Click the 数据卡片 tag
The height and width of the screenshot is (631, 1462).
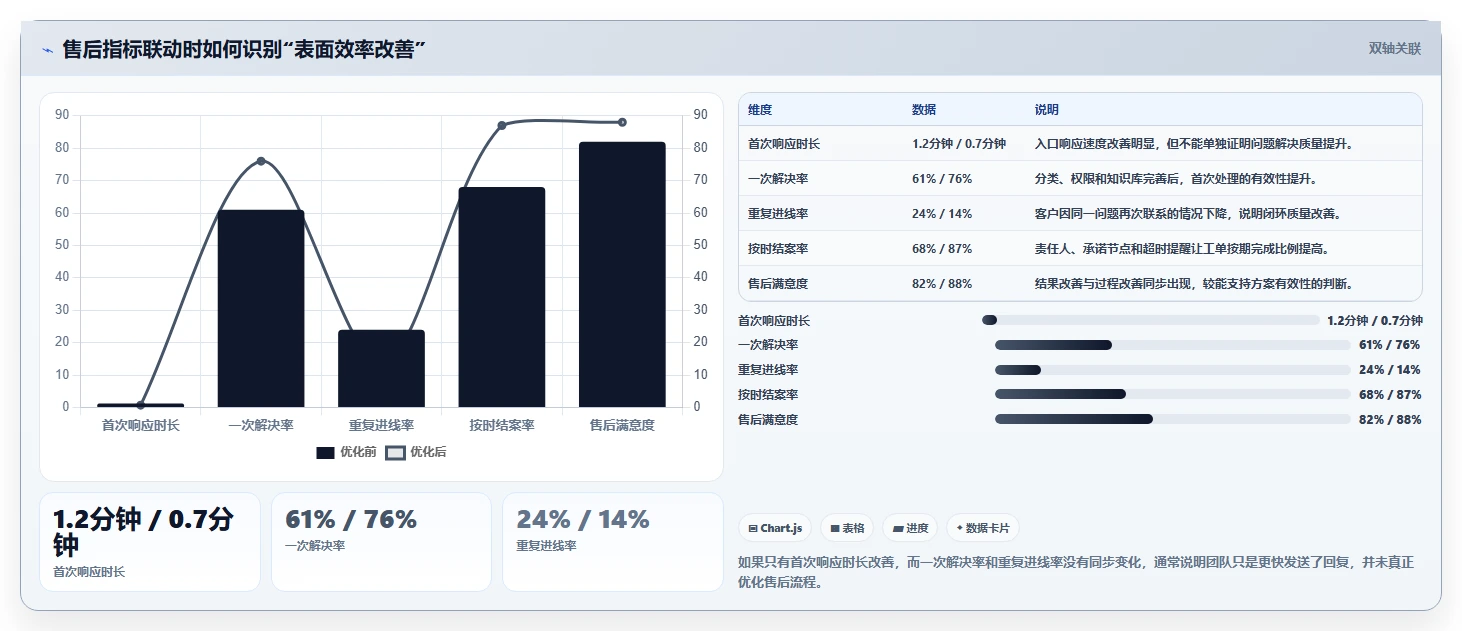click(x=983, y=528)
